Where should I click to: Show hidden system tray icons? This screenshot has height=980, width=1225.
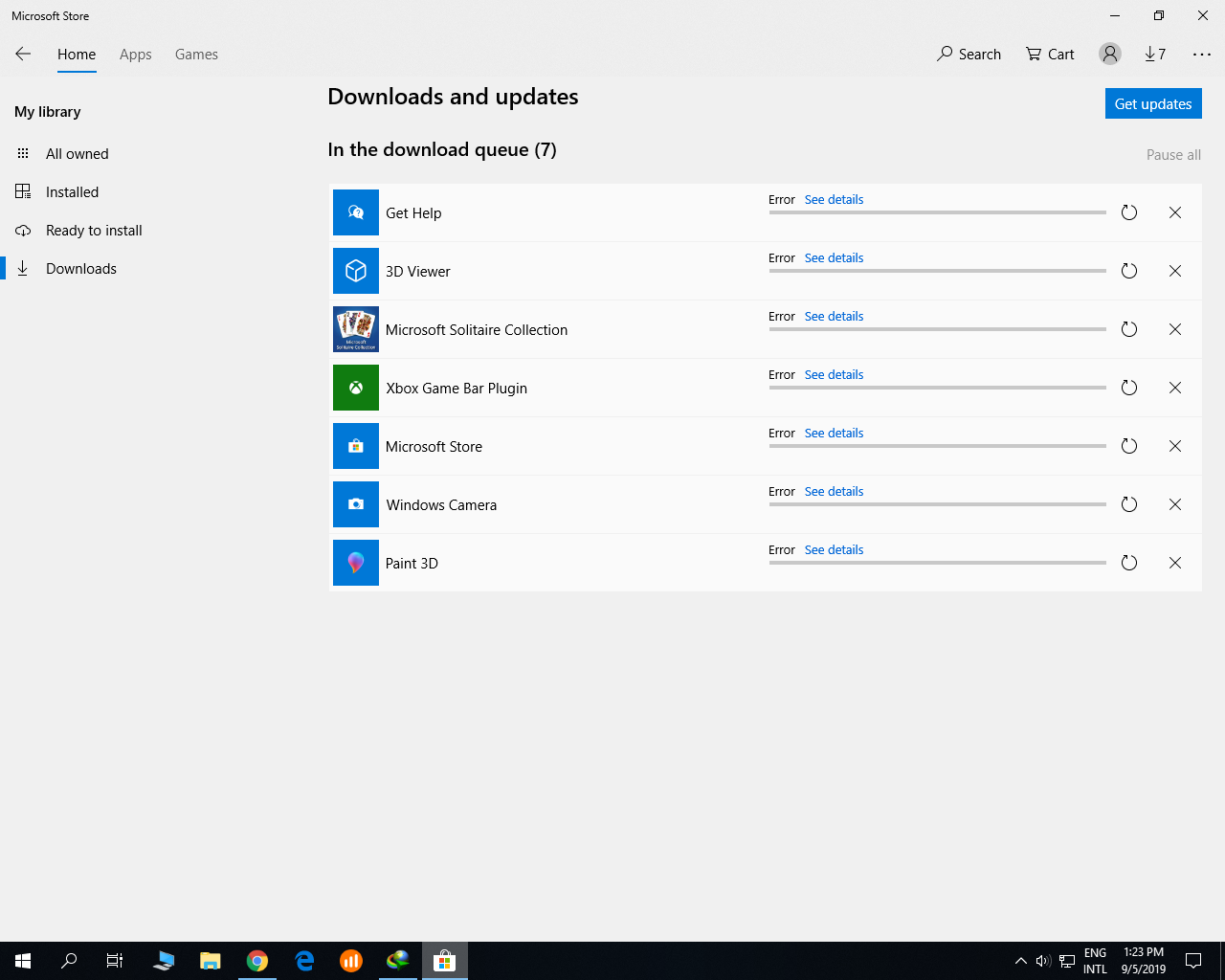pyautogui.click(x=1020, y=961)
